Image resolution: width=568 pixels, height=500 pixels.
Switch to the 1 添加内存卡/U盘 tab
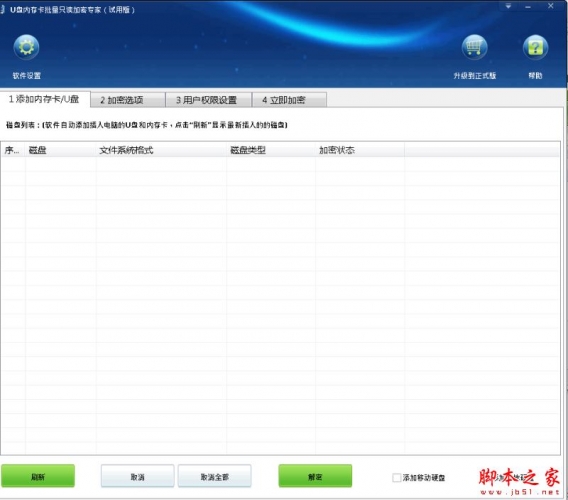(45, 99)
